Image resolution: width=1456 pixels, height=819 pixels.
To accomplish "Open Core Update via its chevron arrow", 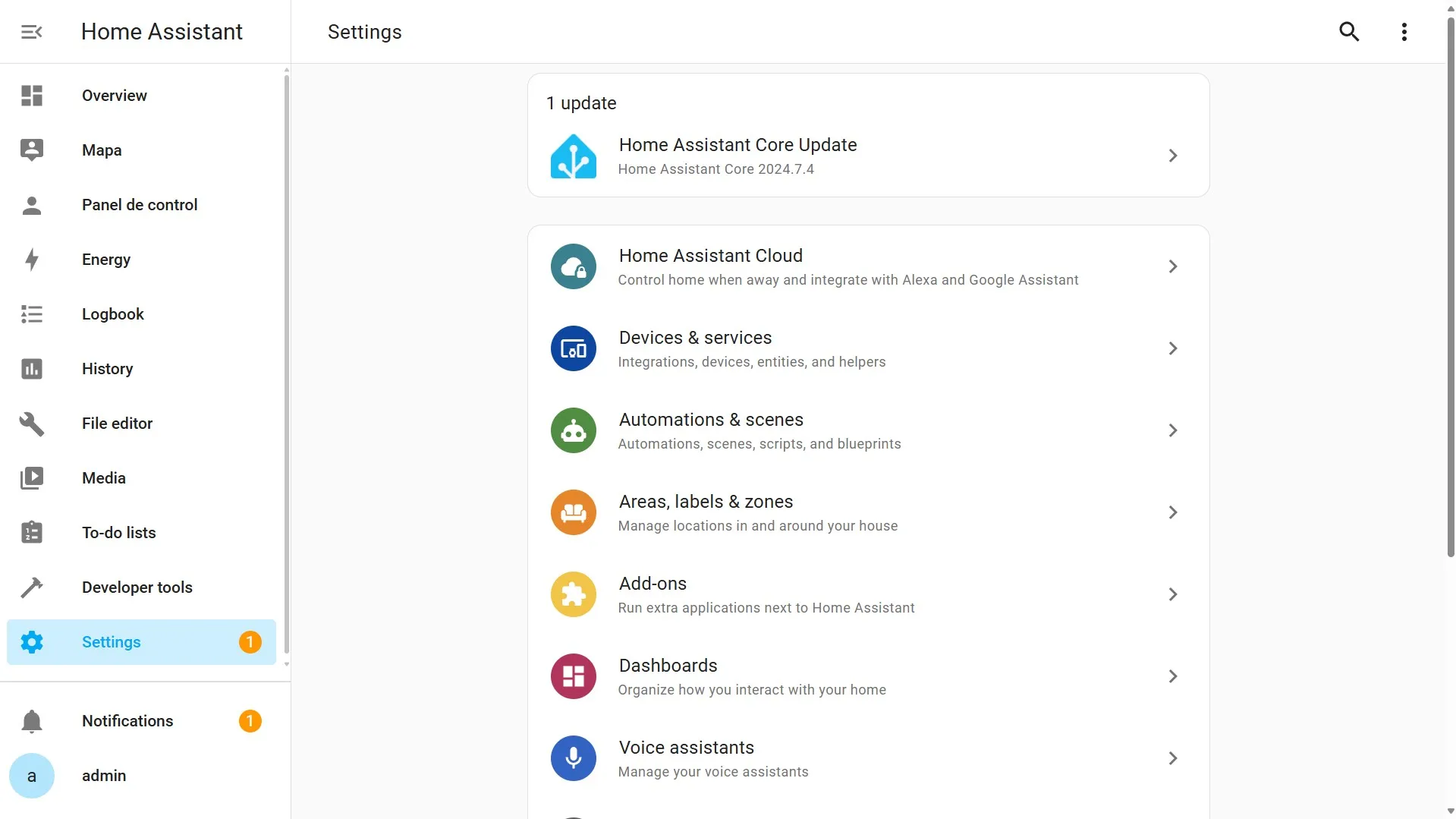I will [x=1173, y=156].
